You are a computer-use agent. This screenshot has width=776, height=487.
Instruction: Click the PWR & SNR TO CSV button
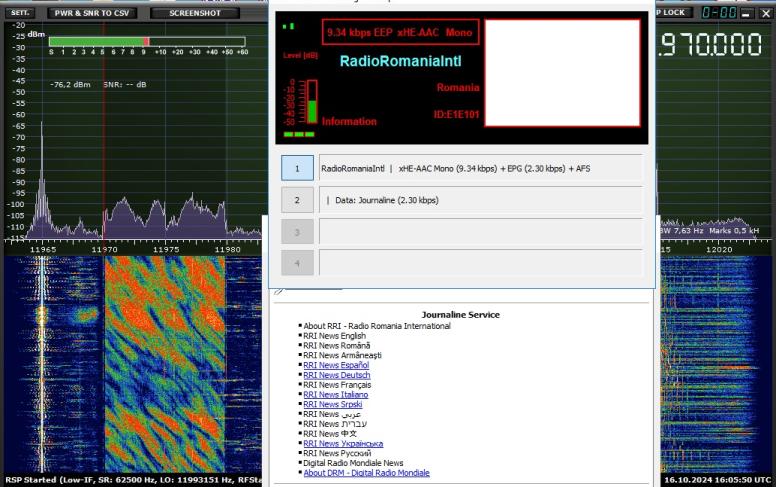(92, 13)
